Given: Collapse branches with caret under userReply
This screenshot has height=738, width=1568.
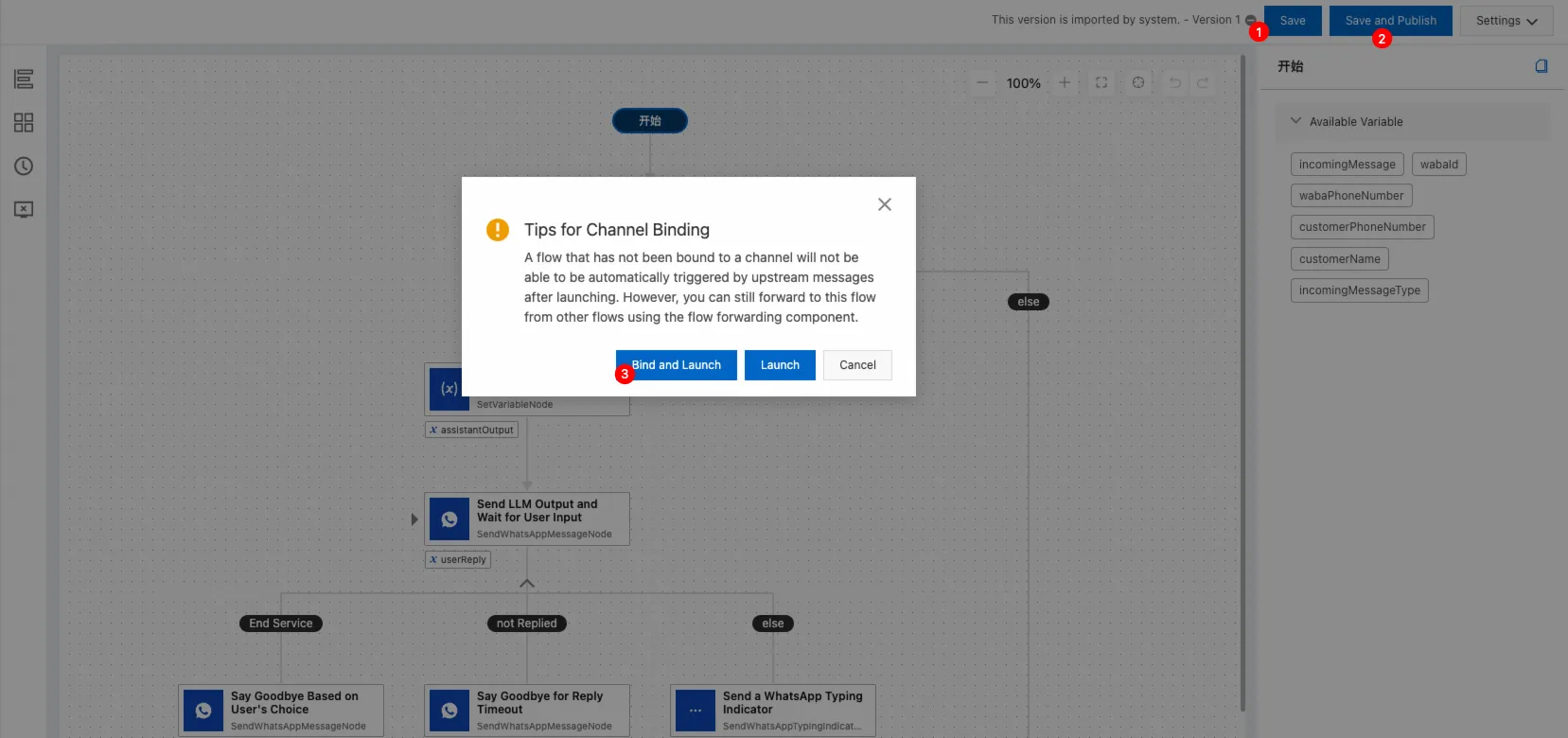Looking at the screenshot, I should (527, 584).
